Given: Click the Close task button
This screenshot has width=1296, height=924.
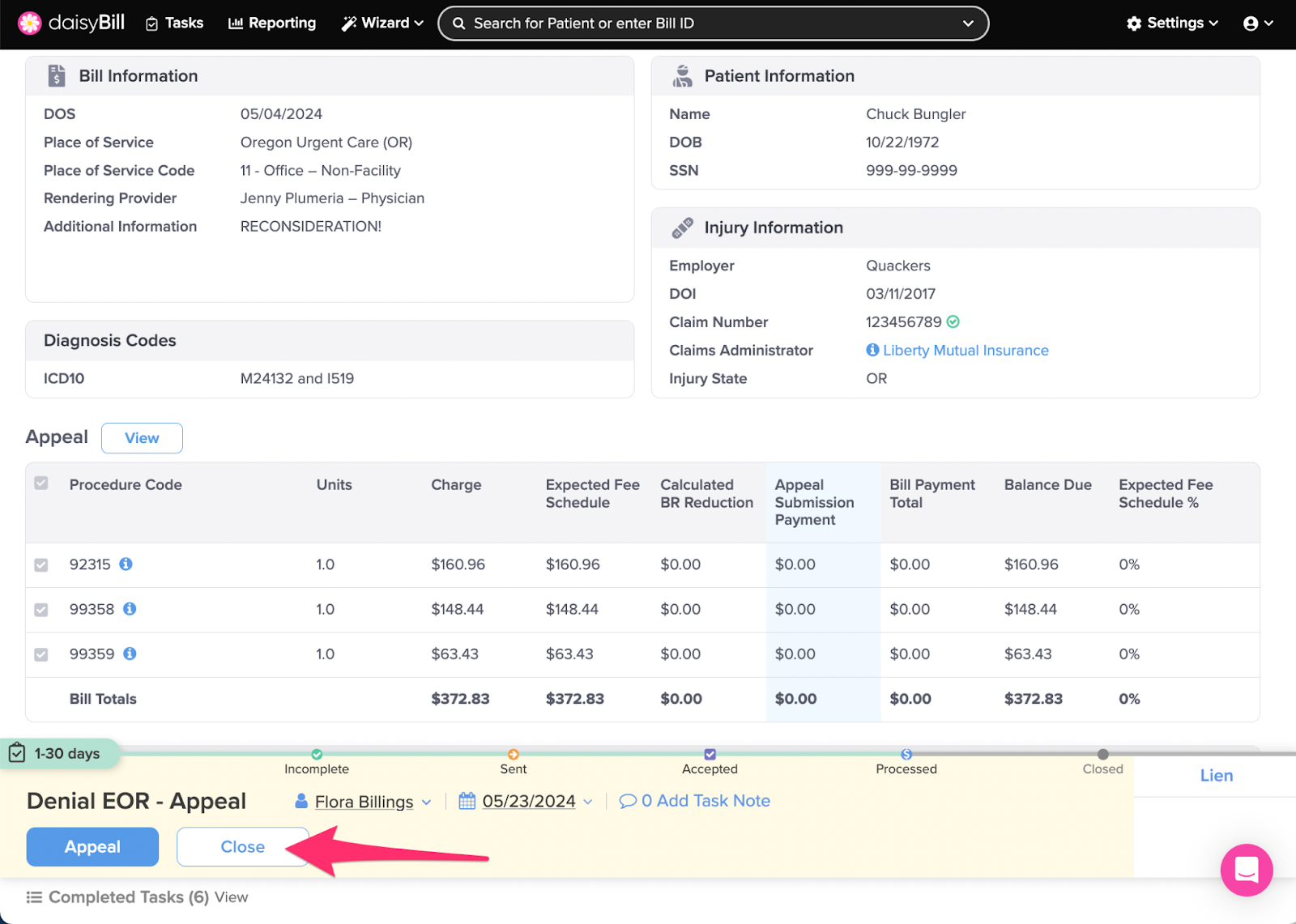Looking at the screenshot, I should pos(243,847).
